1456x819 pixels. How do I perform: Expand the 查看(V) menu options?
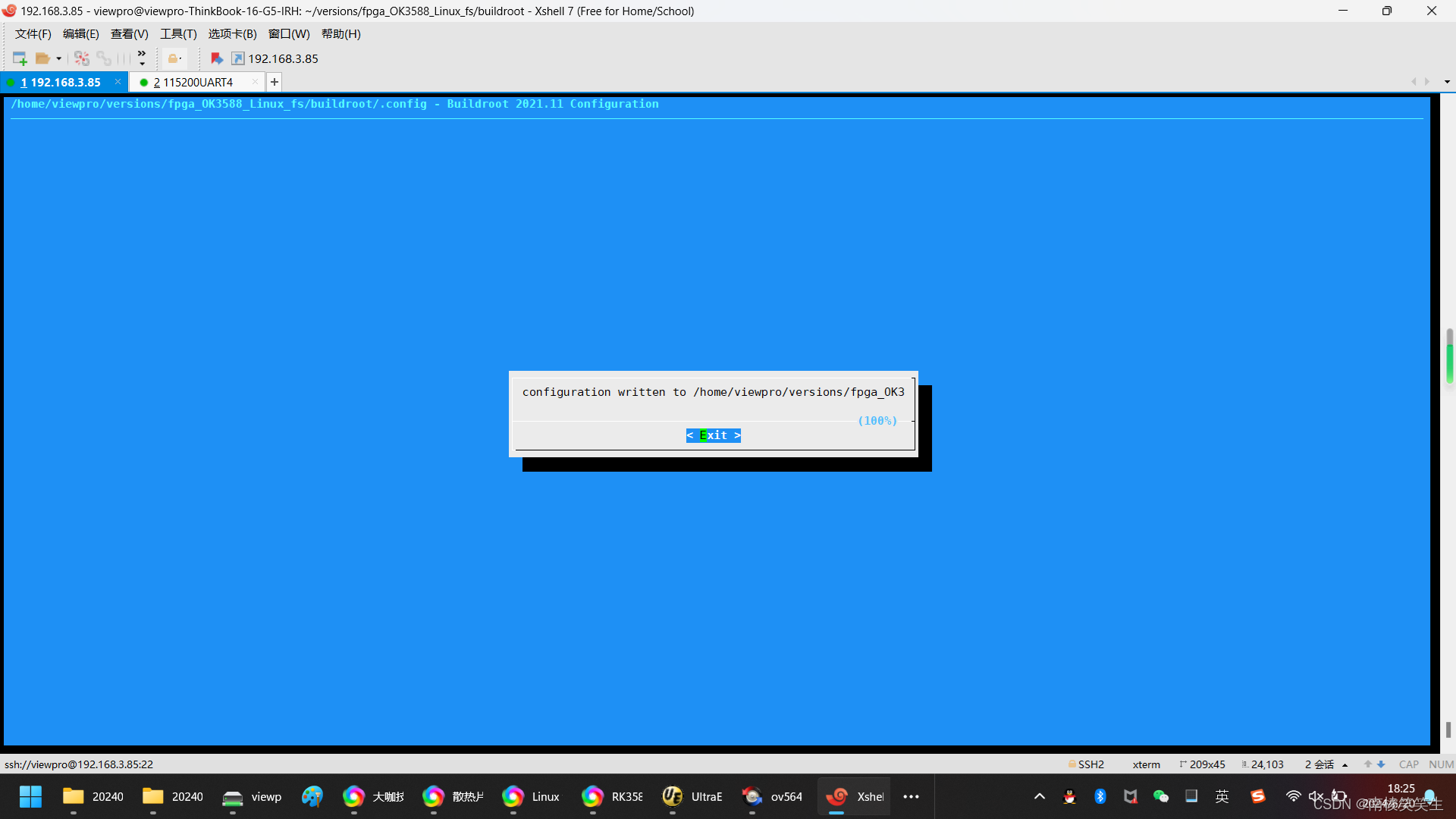click(128, 33)
